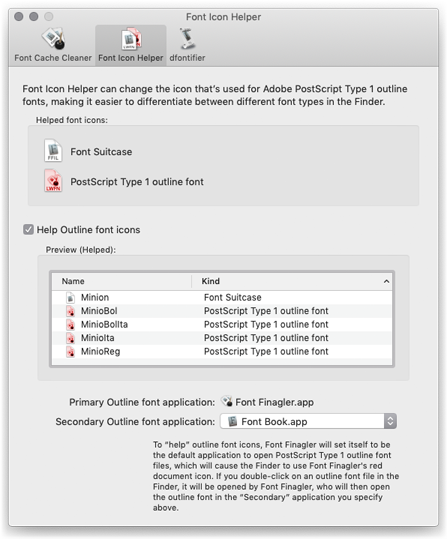
Task: Click the popup menu arrows beside Font Book.app
Action: click(x=390, y=421)
